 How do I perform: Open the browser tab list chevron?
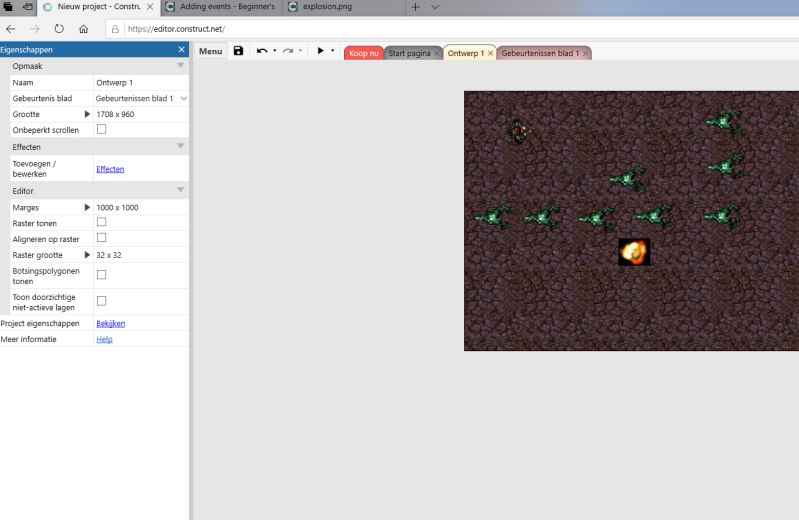(435, 7)
